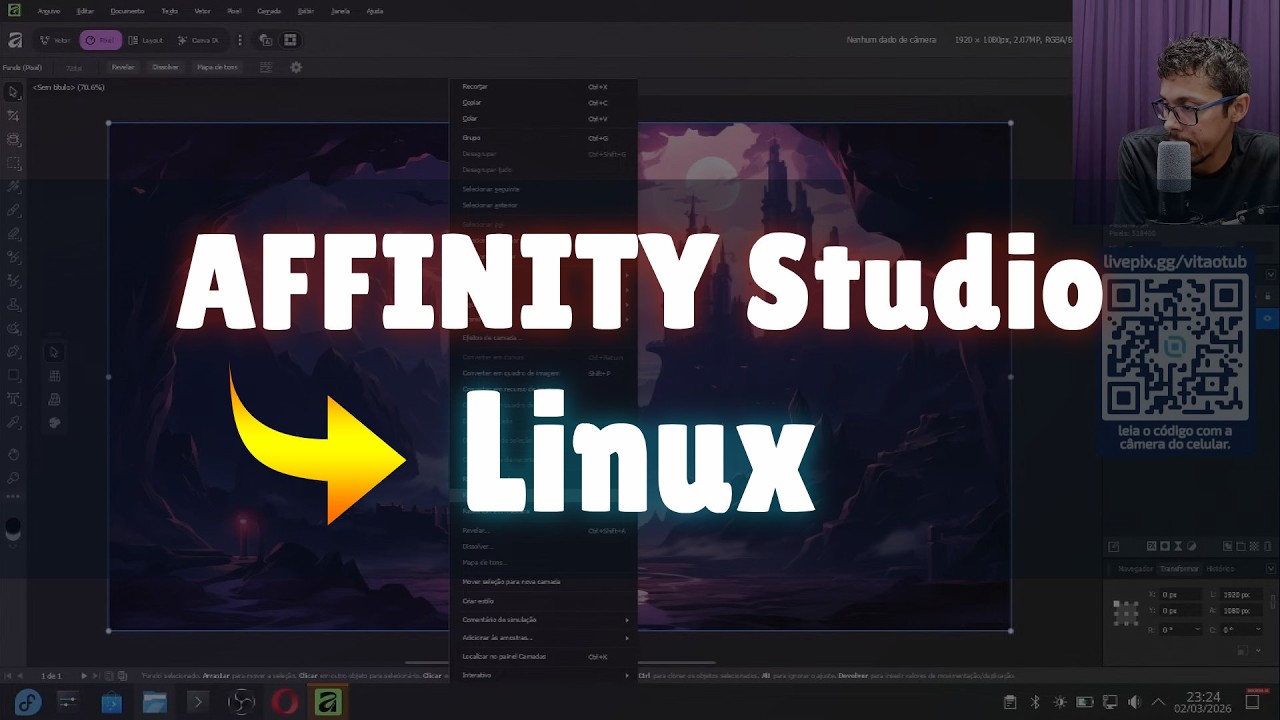Viewport: 1280px width, 720px height.
Task: Open the Ajuda menu
Action: [x=375, y=11]
